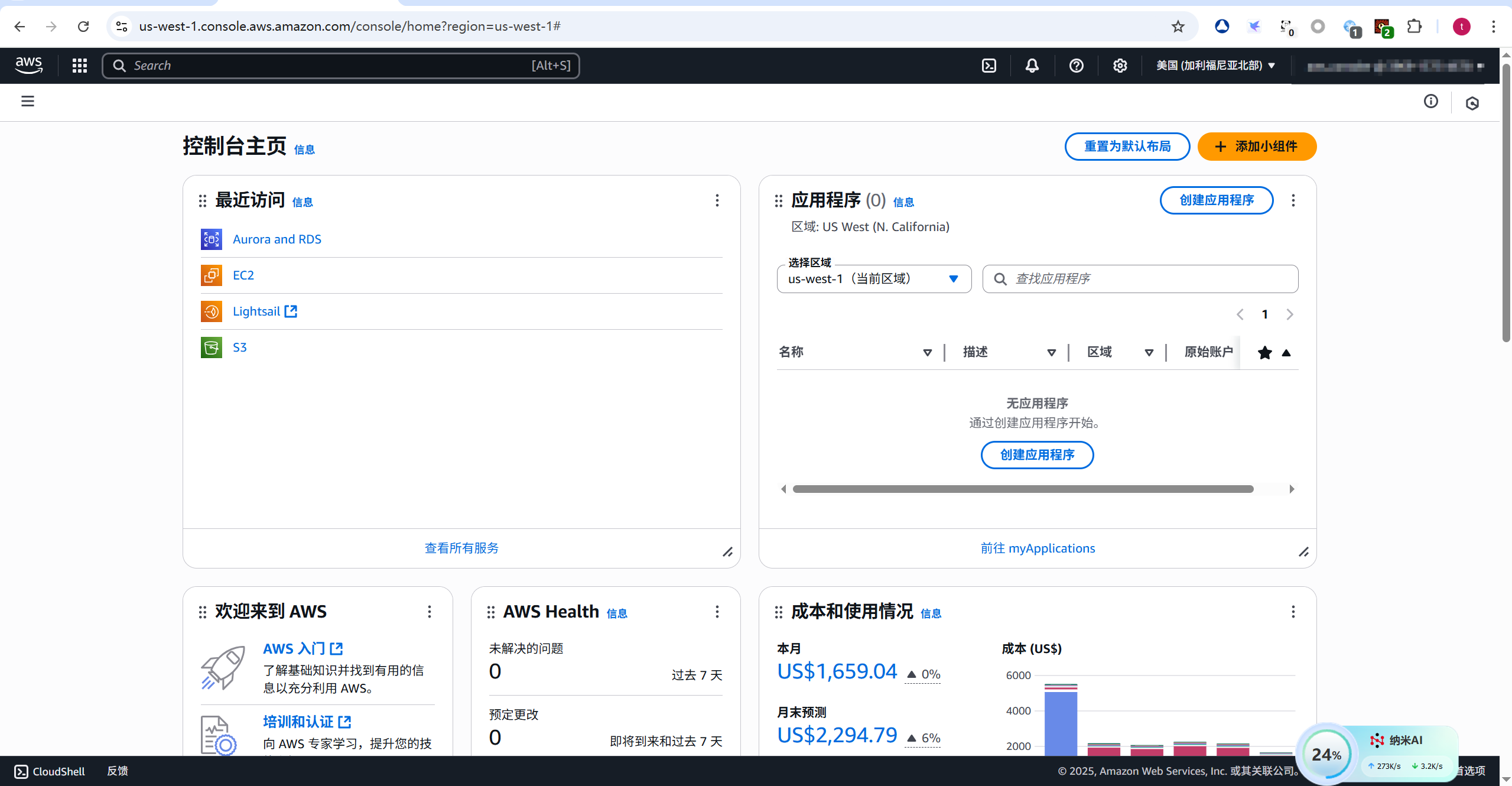This screenshot has width=1512, height=786.
Task: Open the AWS Health widget three-dot menu
Action: coord(717,612)
